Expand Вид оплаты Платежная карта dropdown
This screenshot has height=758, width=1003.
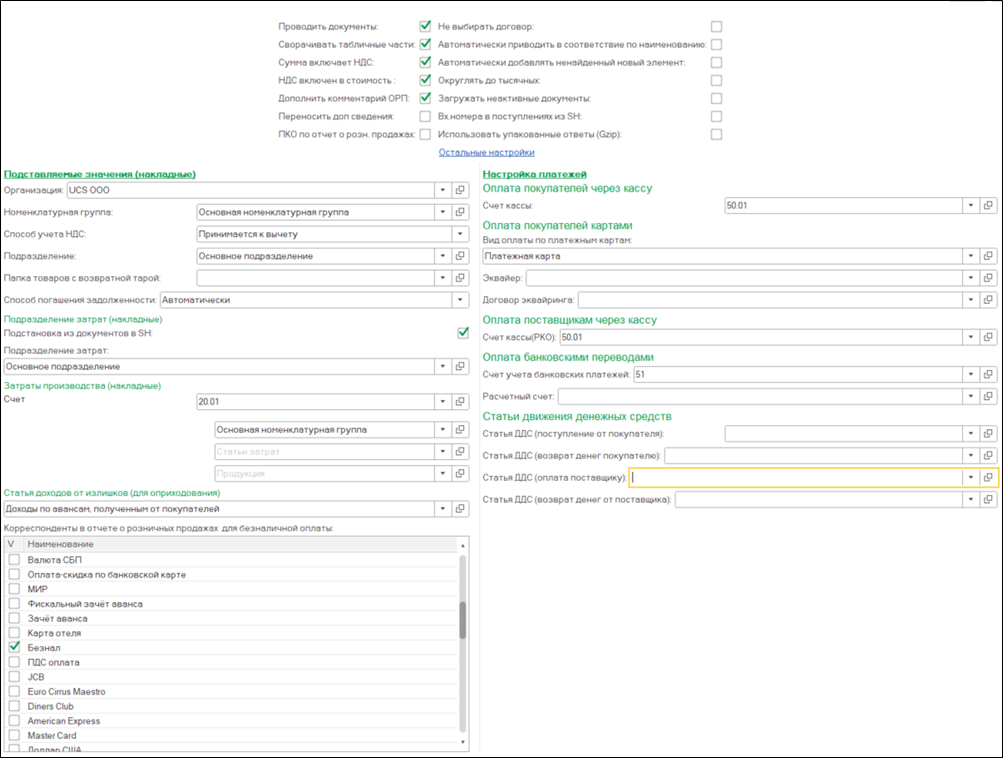coord(970,256)
